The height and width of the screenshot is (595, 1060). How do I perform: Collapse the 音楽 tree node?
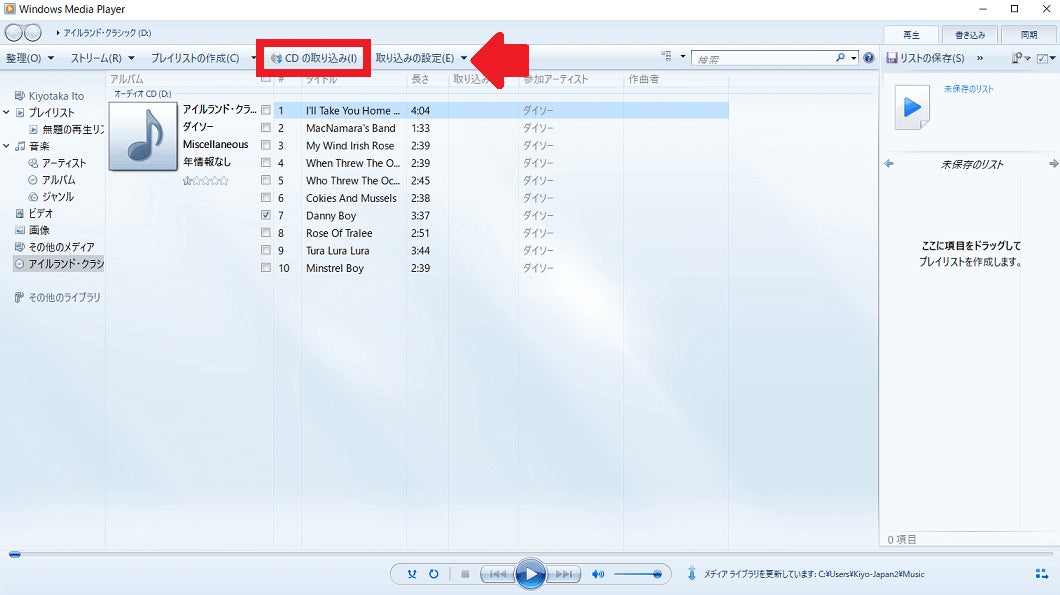tap(6, 145)
